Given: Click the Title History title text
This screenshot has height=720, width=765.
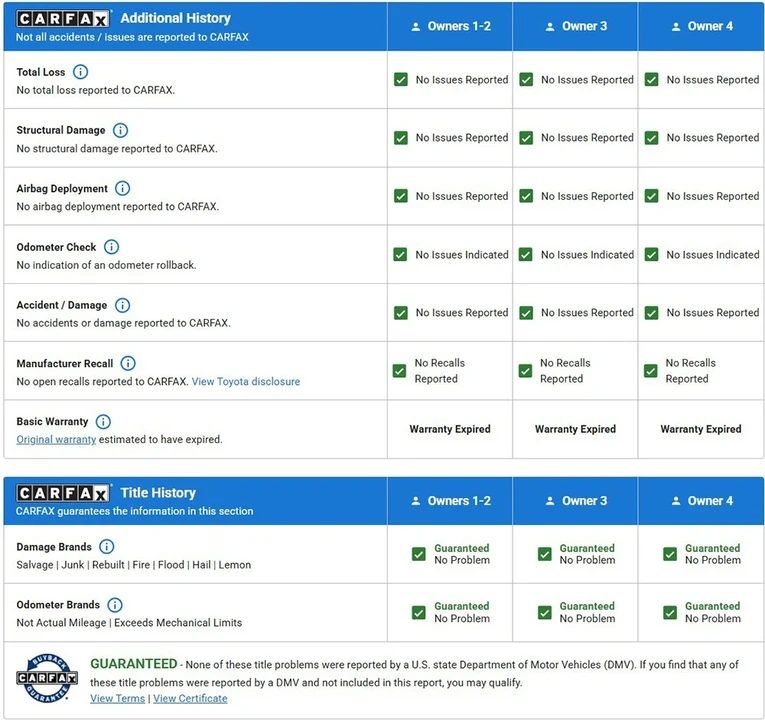Looking at the screenshot, I should pyautogui.click(x=158, y=493).
